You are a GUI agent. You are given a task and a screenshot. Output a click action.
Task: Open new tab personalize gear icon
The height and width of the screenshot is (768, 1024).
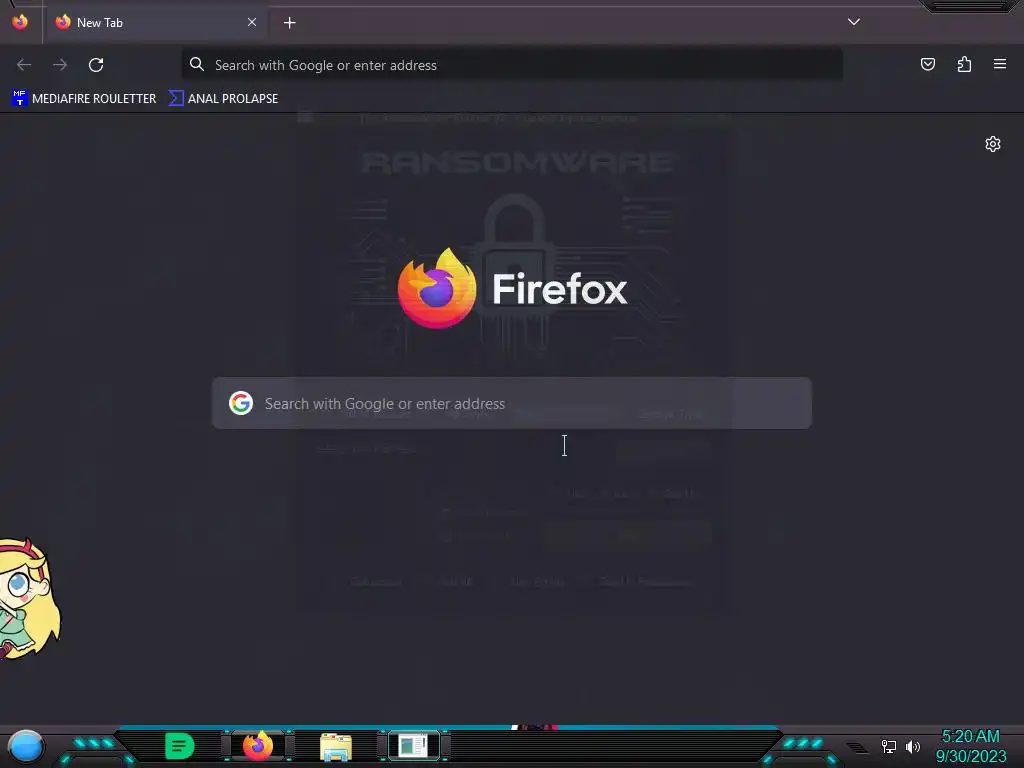[993, 144]
